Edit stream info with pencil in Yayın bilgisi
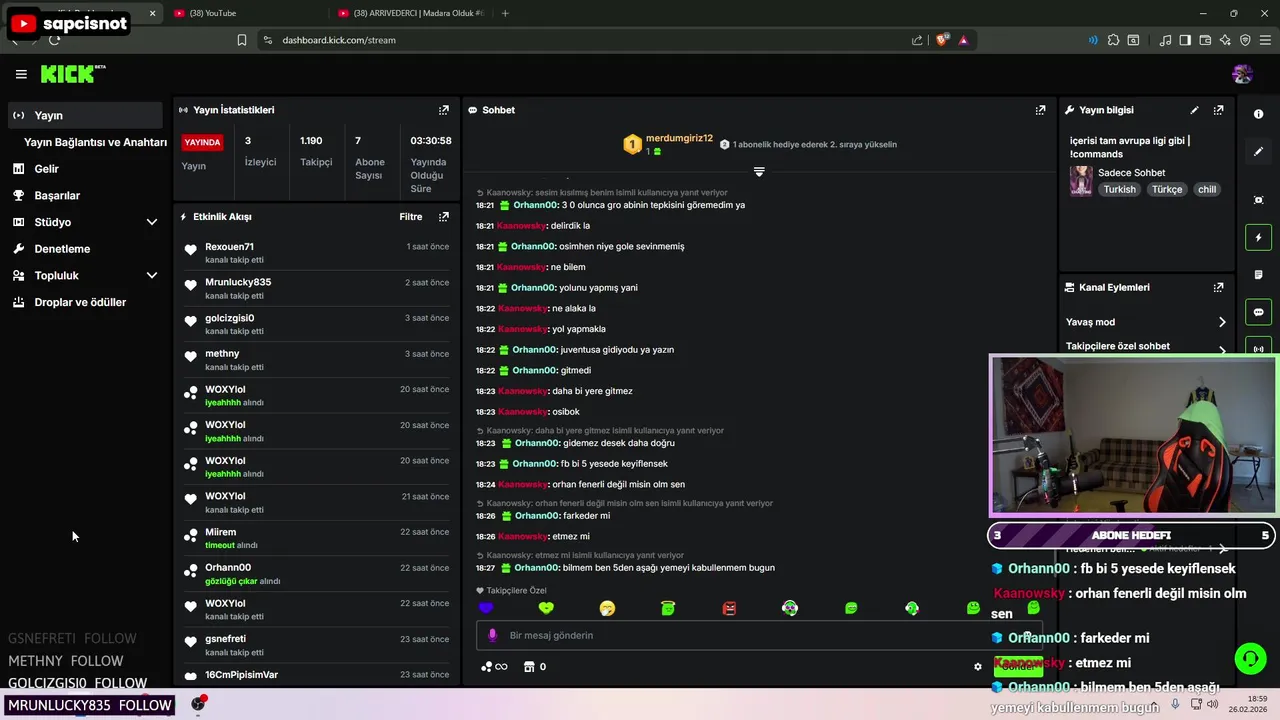Screen dimensions: 1280x720 [x=1194, y=110]
